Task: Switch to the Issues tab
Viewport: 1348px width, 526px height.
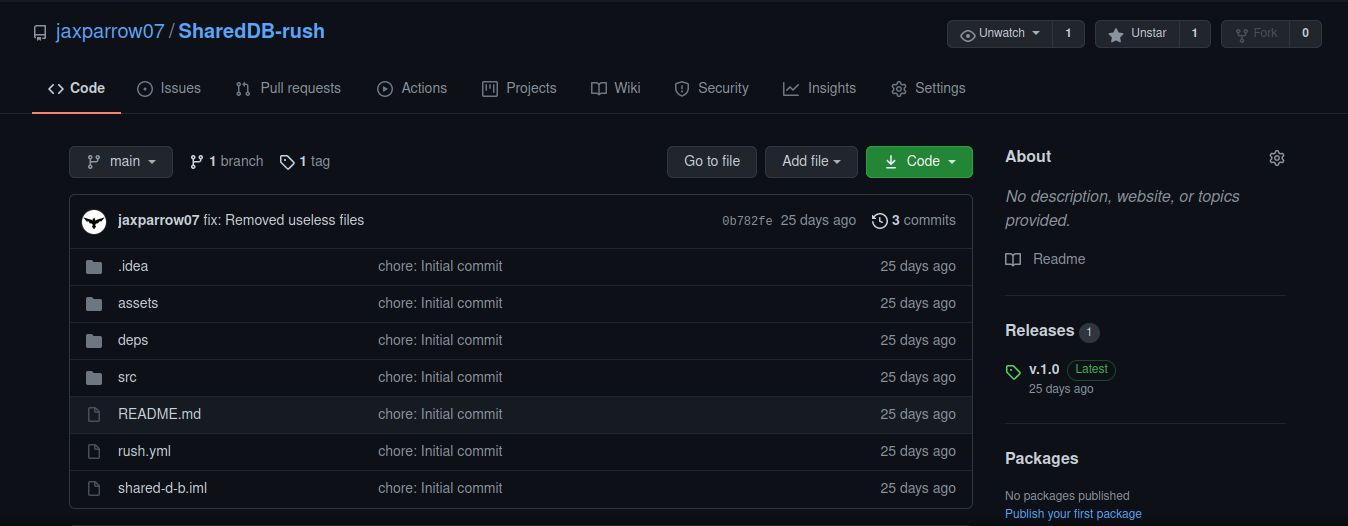Action: [x=169, y=88]
